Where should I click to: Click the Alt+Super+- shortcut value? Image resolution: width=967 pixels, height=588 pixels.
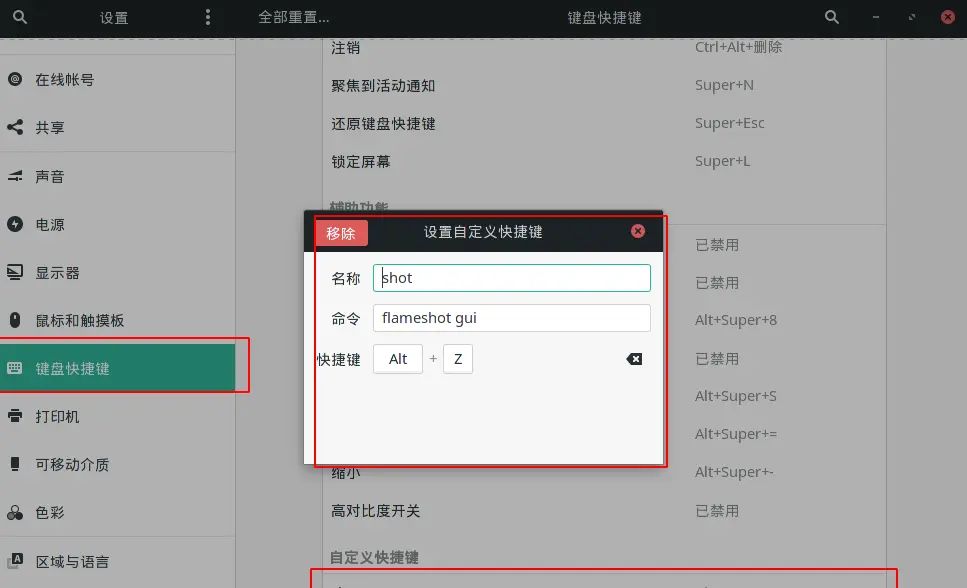click(734, 472)
